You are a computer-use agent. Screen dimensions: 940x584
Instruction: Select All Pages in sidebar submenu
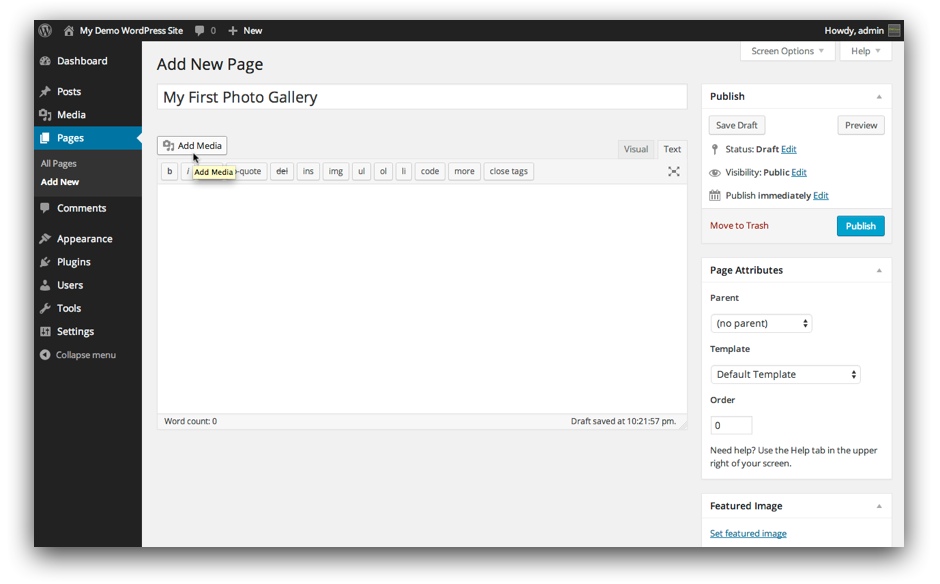click(x=58, y=163)
